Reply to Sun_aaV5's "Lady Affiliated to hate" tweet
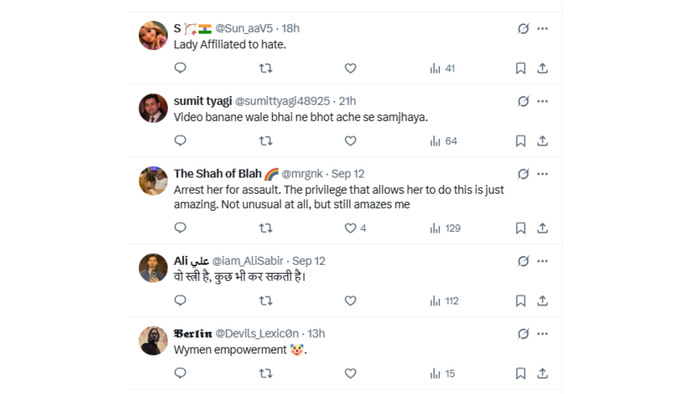Screen dimensions: 700x394 click(x=180, y=68)
